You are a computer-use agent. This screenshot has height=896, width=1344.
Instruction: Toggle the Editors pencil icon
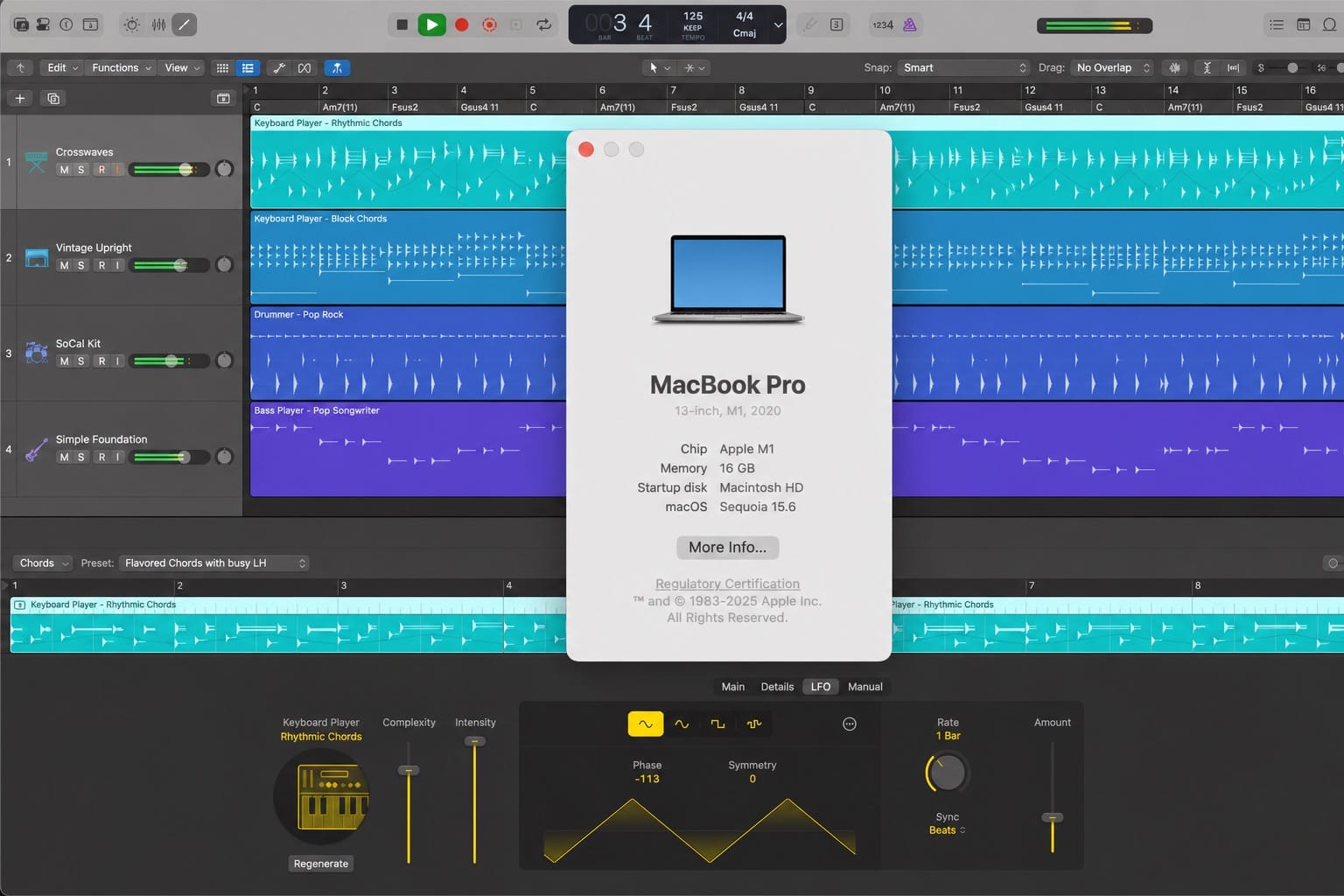tap(184, 24)
